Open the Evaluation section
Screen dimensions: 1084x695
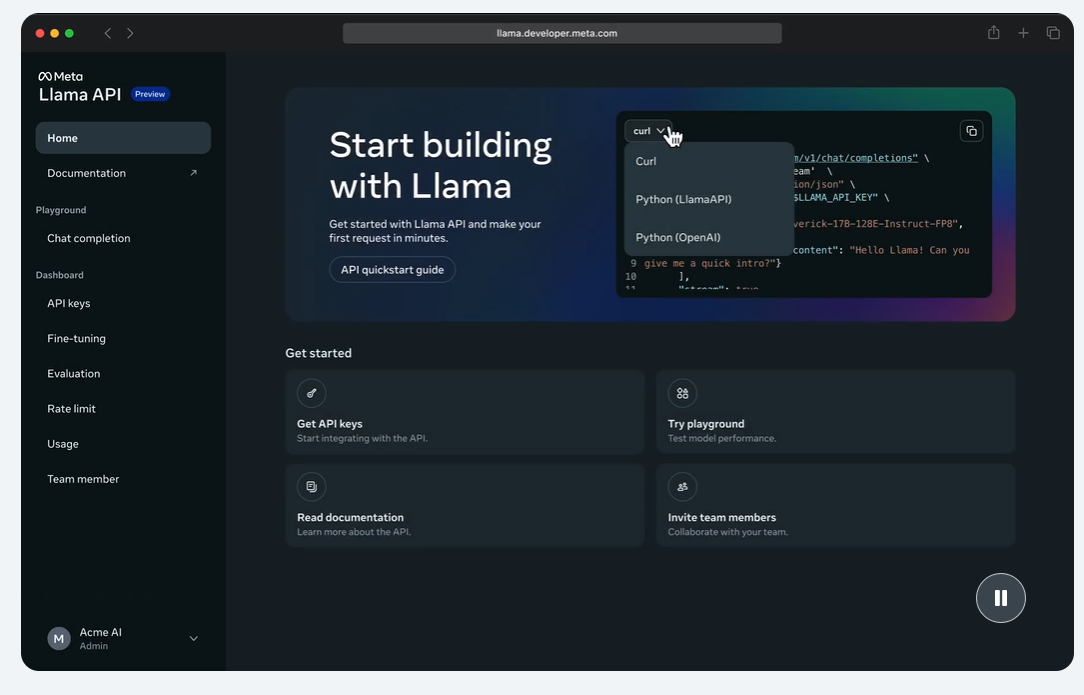point(123,373)
